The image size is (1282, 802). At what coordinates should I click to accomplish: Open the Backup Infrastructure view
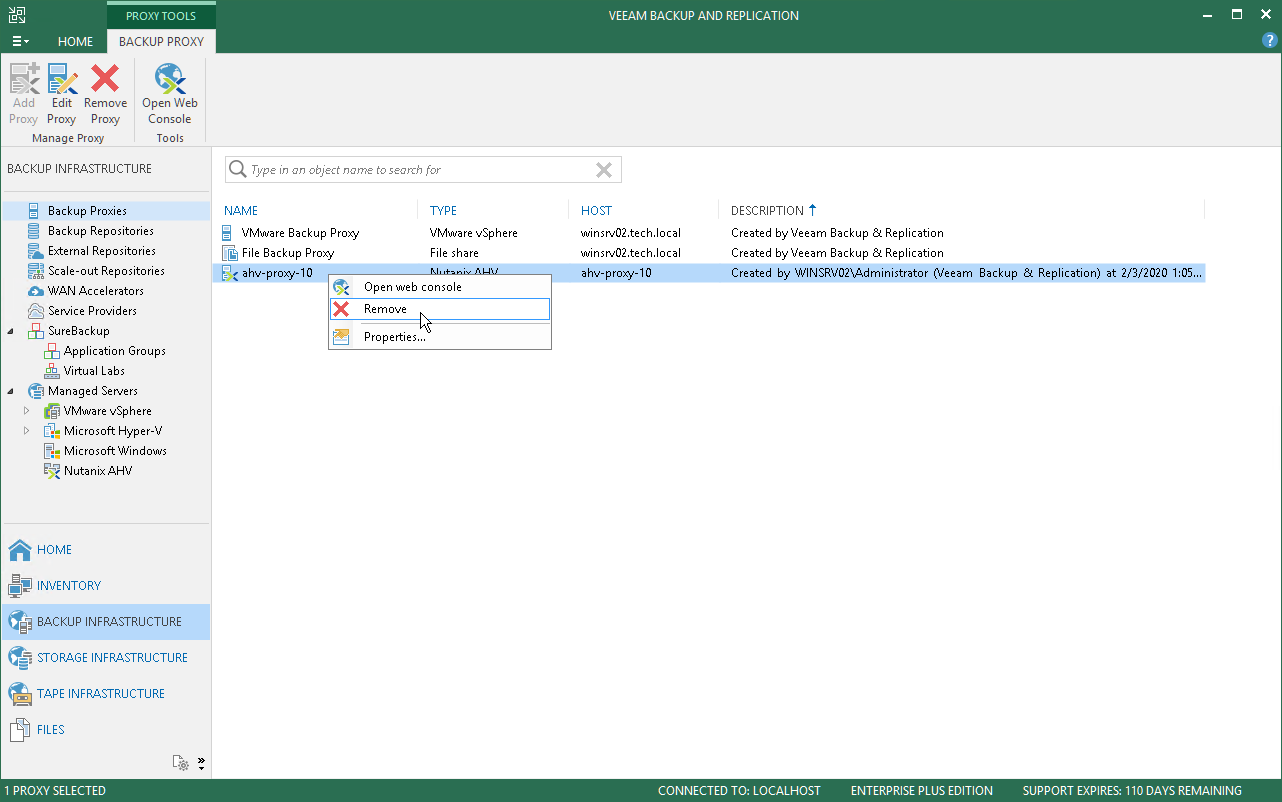tap(106, 622)
